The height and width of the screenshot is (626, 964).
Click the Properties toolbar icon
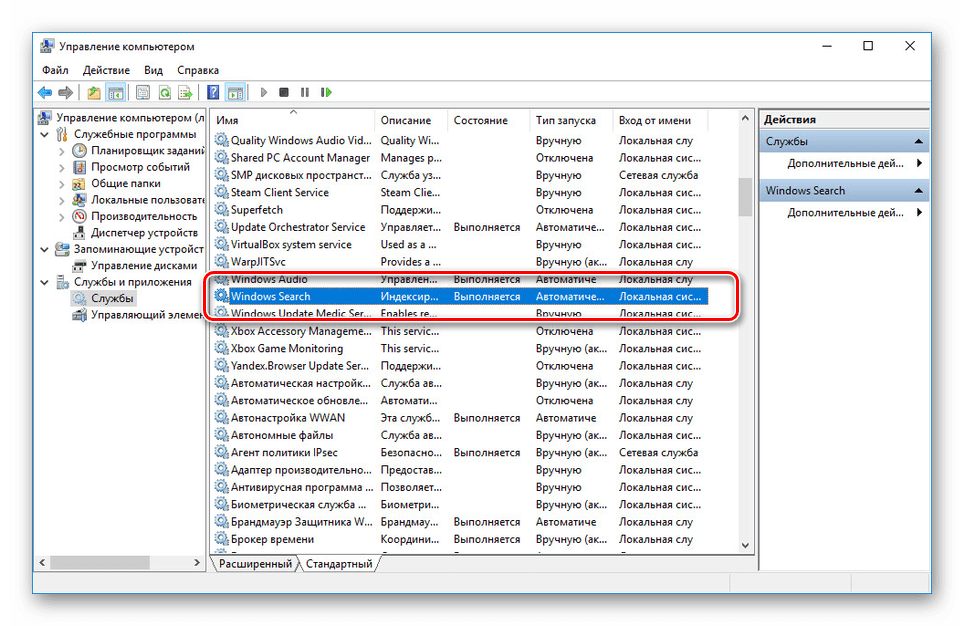[x=142, y=93]
